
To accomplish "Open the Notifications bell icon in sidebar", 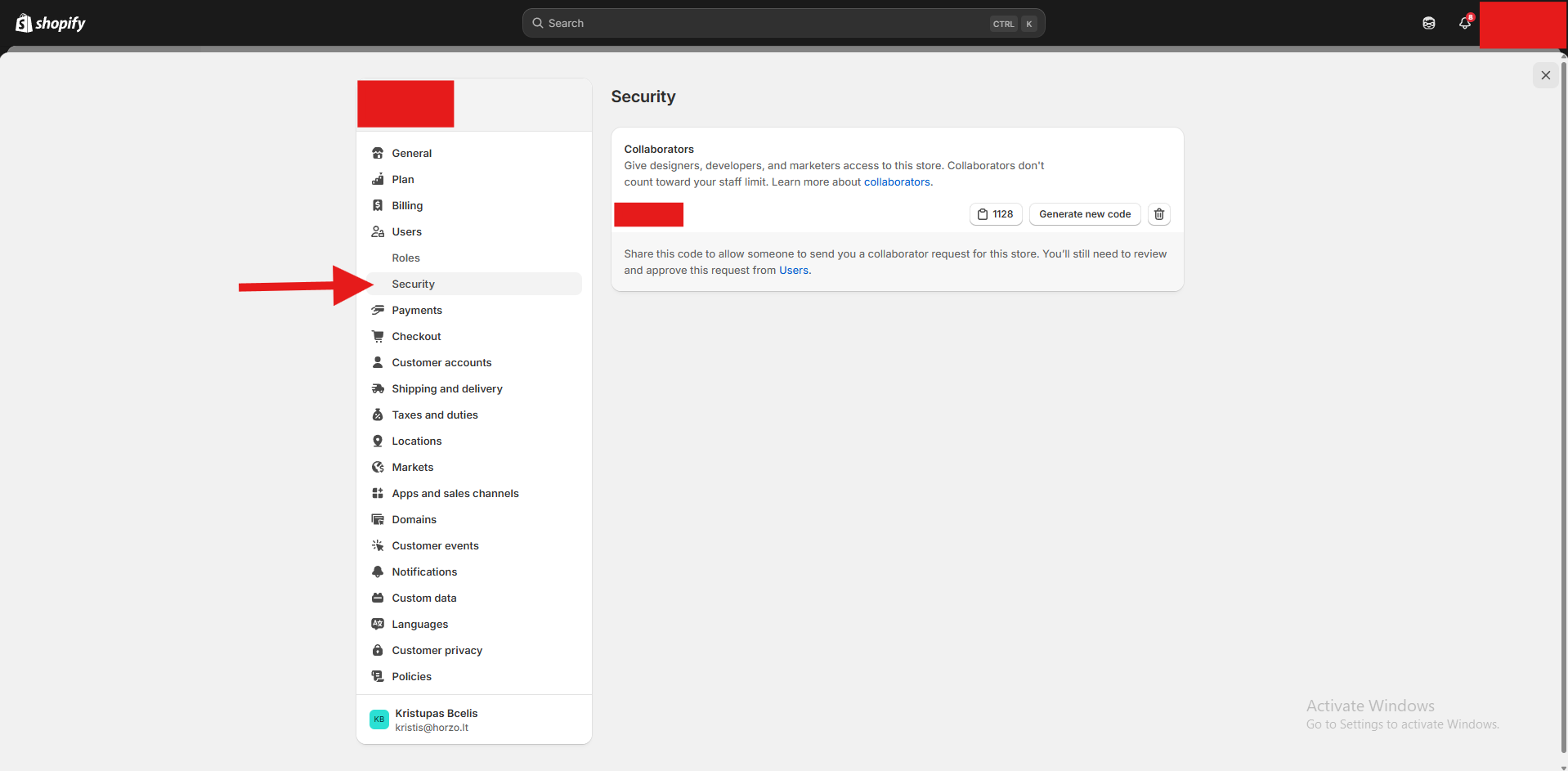I will point(377,572).
